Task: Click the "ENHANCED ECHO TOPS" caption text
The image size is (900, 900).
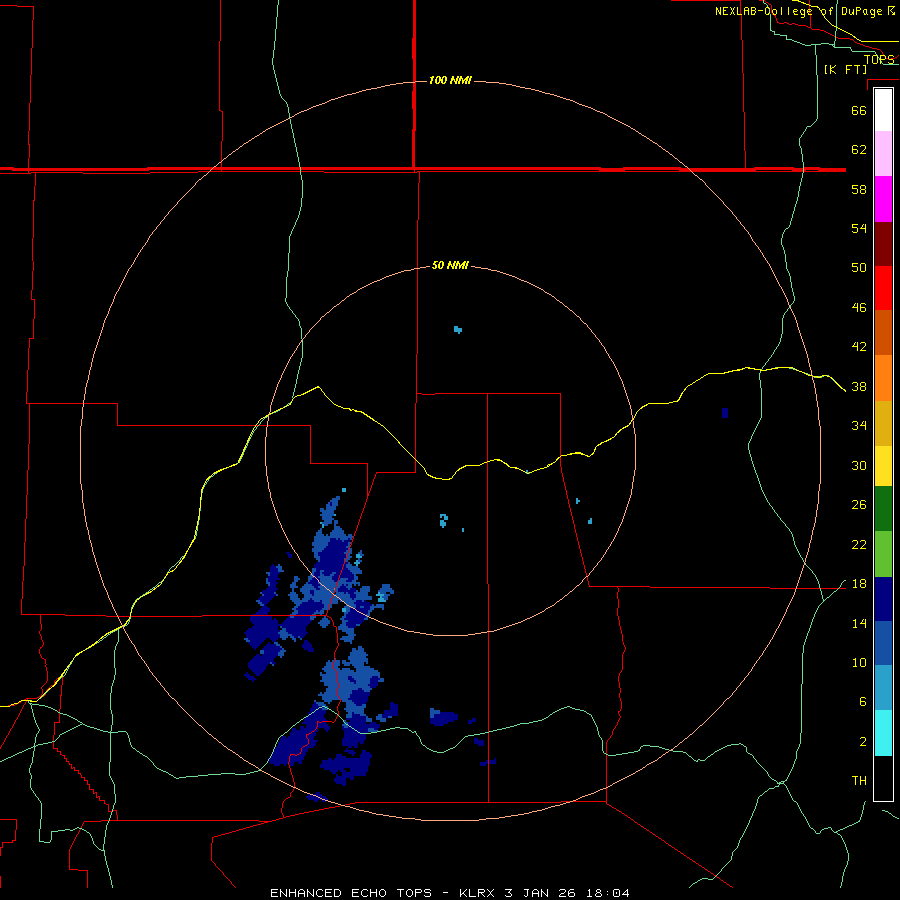Action: click(351, 893)
